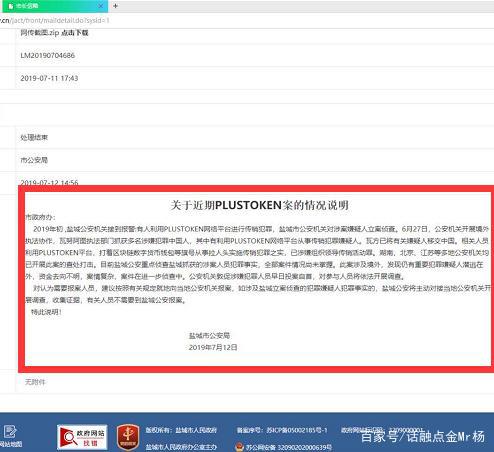This screenshot has height=452, width=494.
Task: Open the 政府网站找错 badge
Action: [x=82, y=437]
